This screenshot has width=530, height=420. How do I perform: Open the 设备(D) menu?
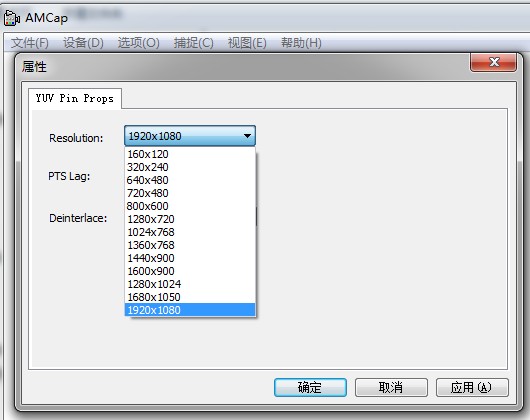(x=83, y=43)
